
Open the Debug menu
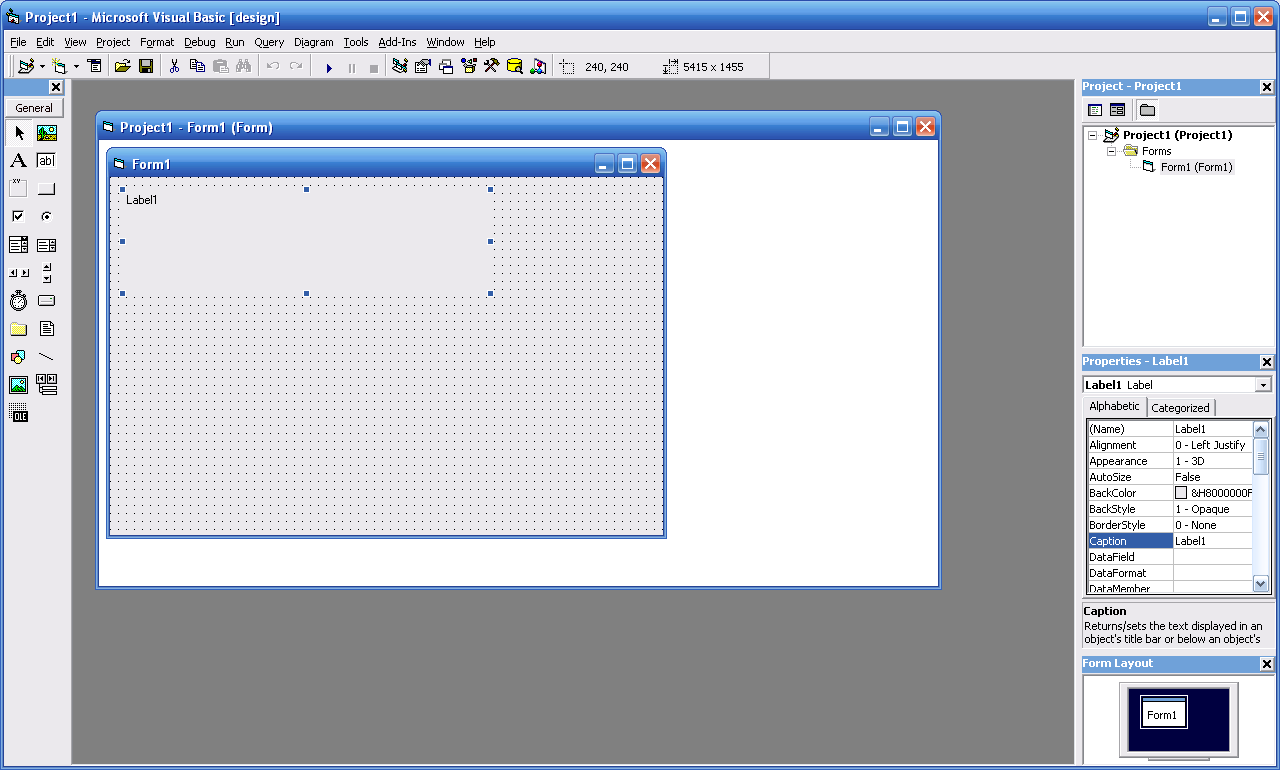[200, 42]
